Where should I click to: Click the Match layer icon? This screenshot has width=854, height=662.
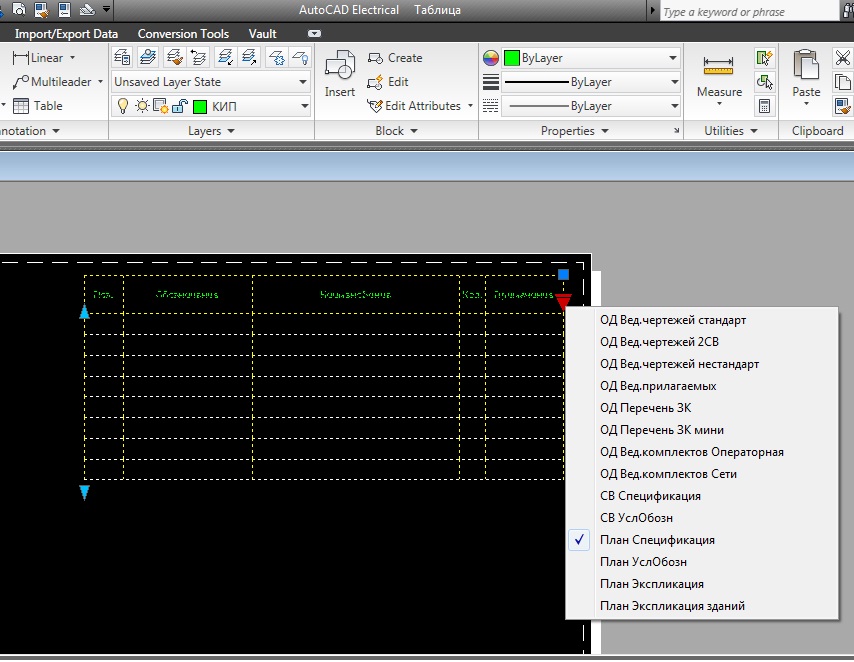[174, 57]
